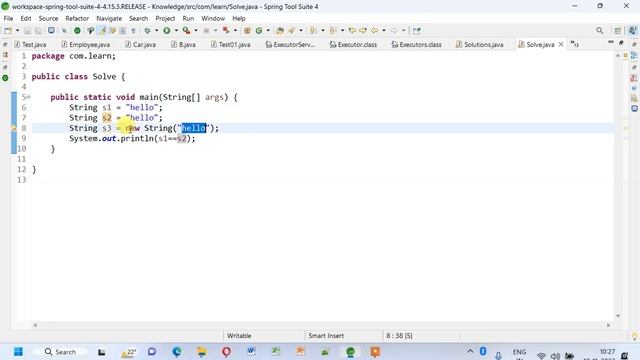Image resolution: width=640 pixels, height=360 pixels.
Task: Switch to the Employee.java tab
Action: (x=86, y=44)
